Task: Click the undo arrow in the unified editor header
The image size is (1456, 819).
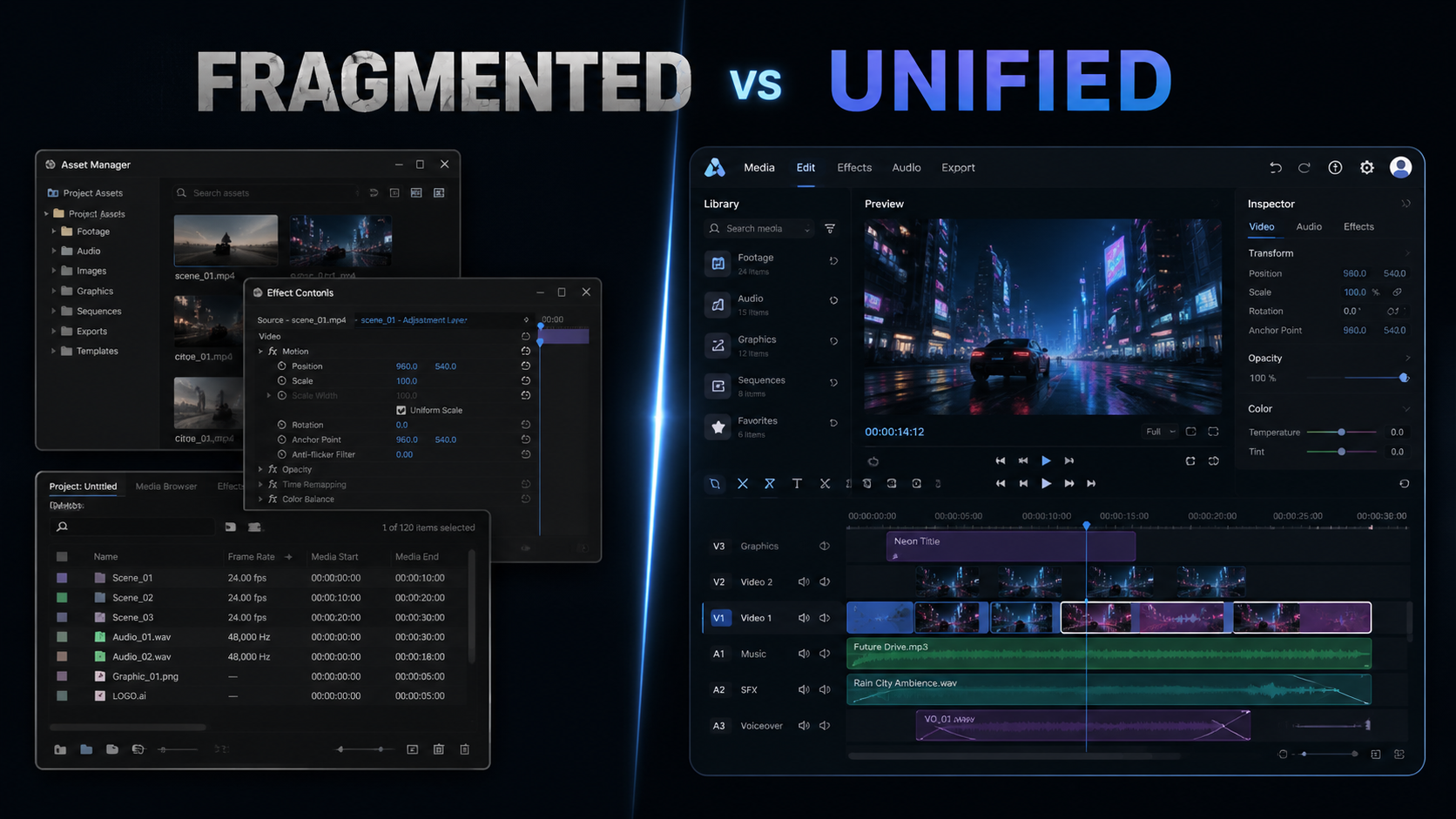Action: coord(1275,168)
